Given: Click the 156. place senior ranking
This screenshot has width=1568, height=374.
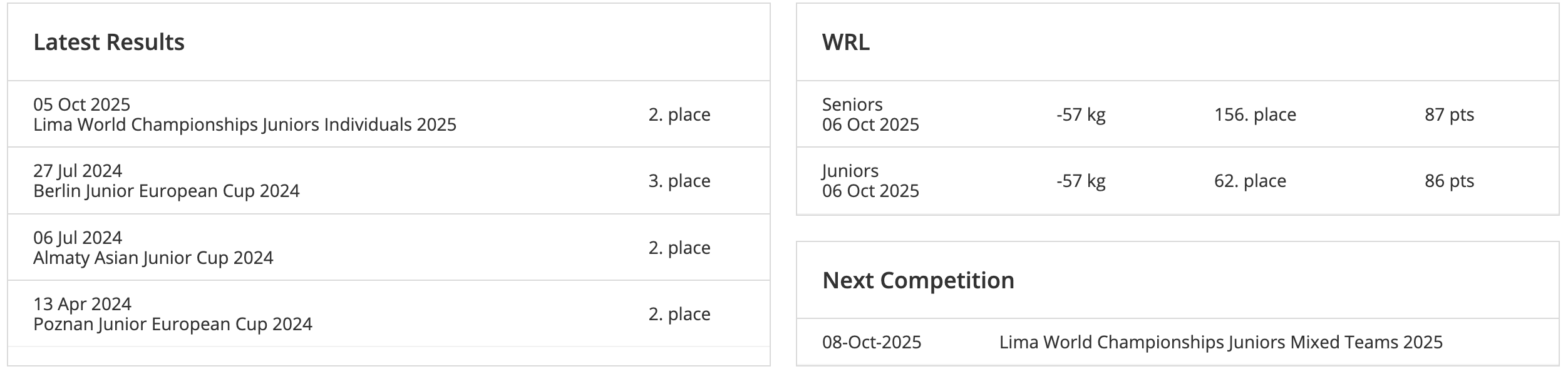Looking at the screenshot, I should 1255,114.
